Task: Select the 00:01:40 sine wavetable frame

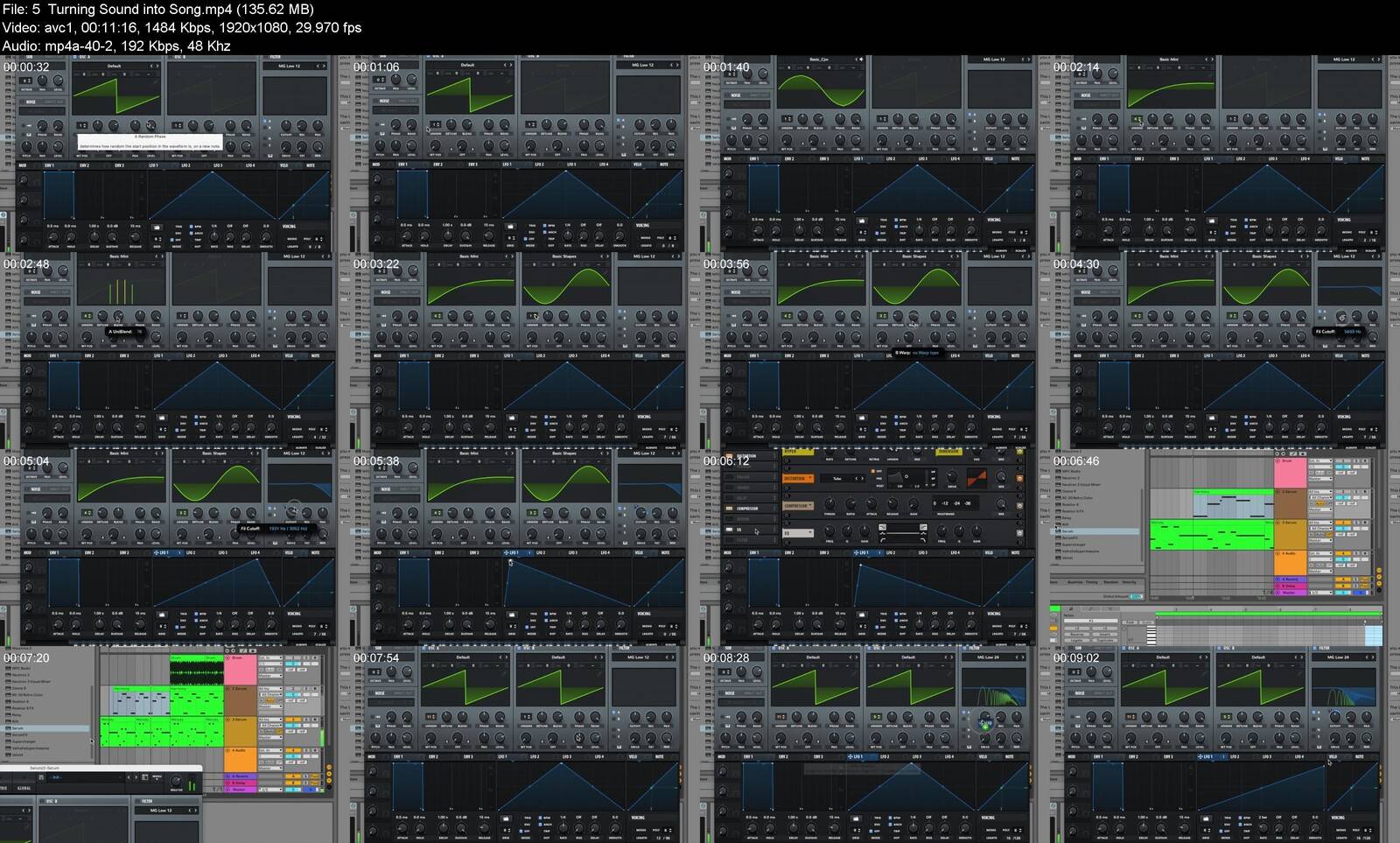Action: click(x=875, y=154)
